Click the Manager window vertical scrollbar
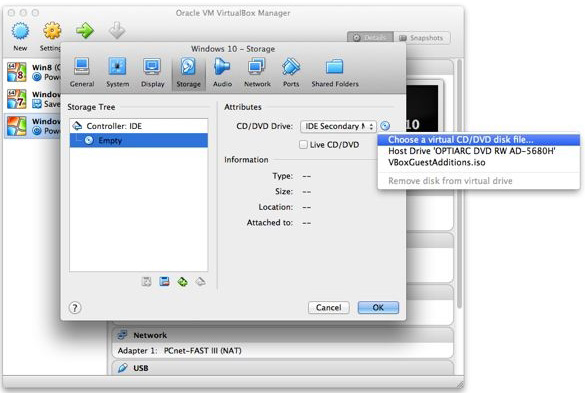The height and width of the screenshot is (393, 585). pos(459,183)
